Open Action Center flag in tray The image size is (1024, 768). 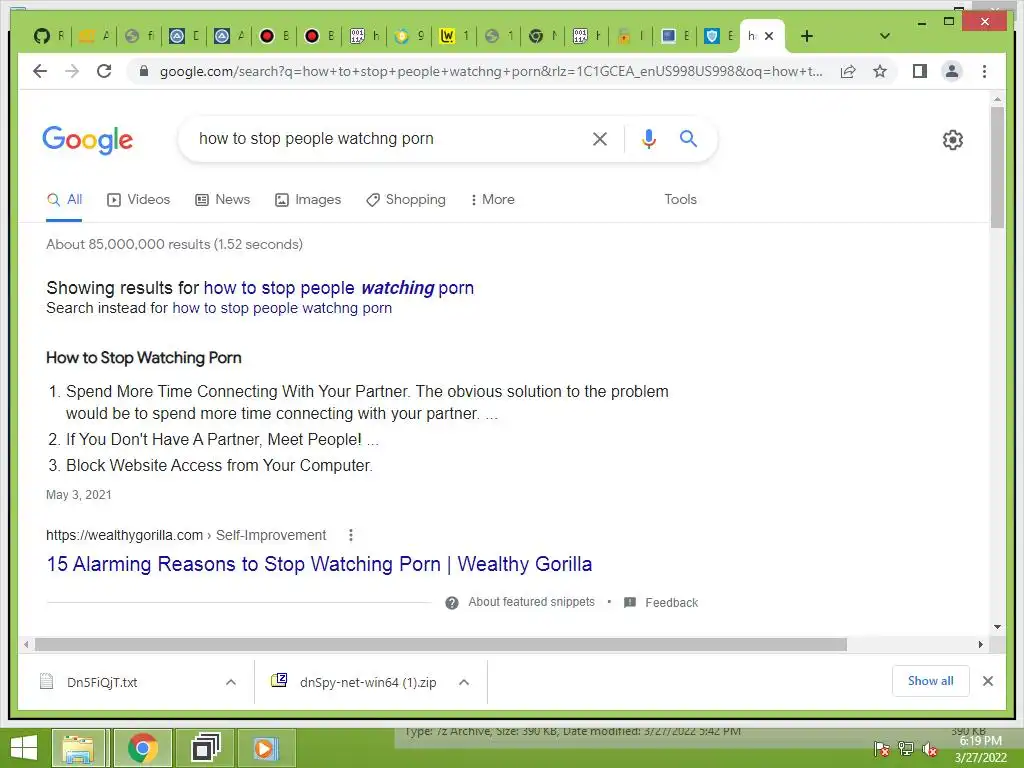881,748
